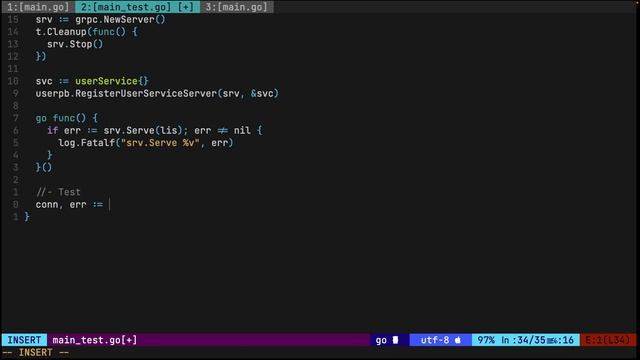Image resolution: width=640 pixels, height=360 pixels.
Task: Click on t.Cleanup(func() line
Action: 87,32
